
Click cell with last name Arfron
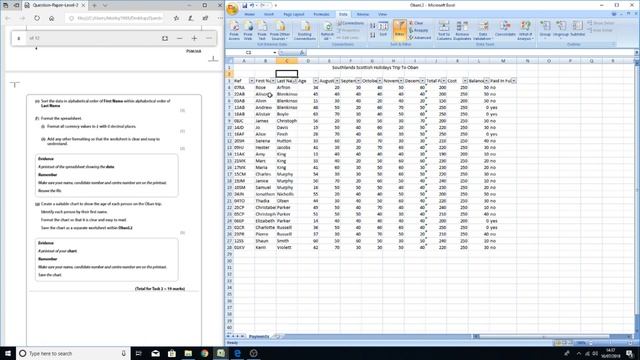(287, 87)
